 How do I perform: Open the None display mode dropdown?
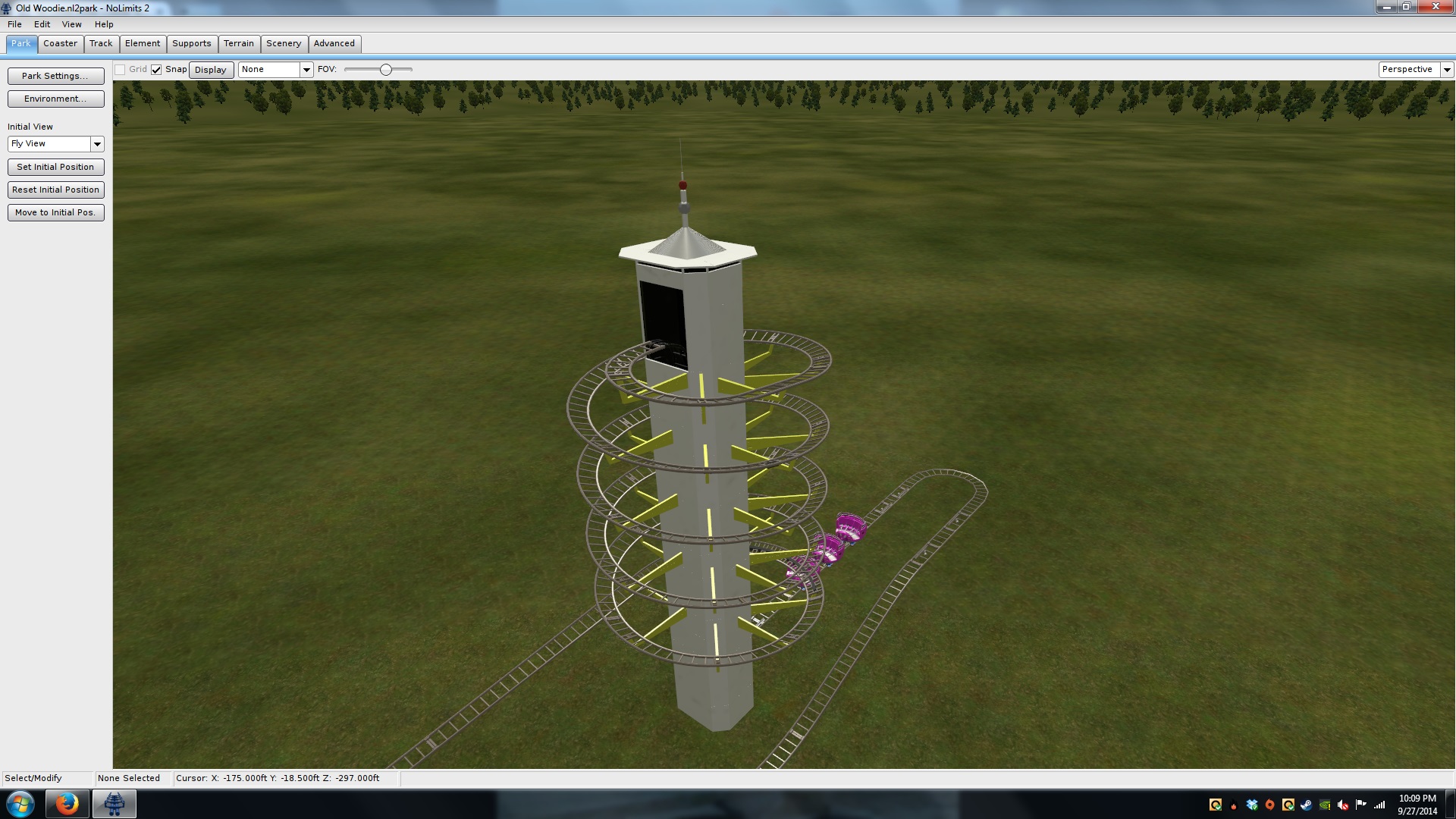click(306, 70)
